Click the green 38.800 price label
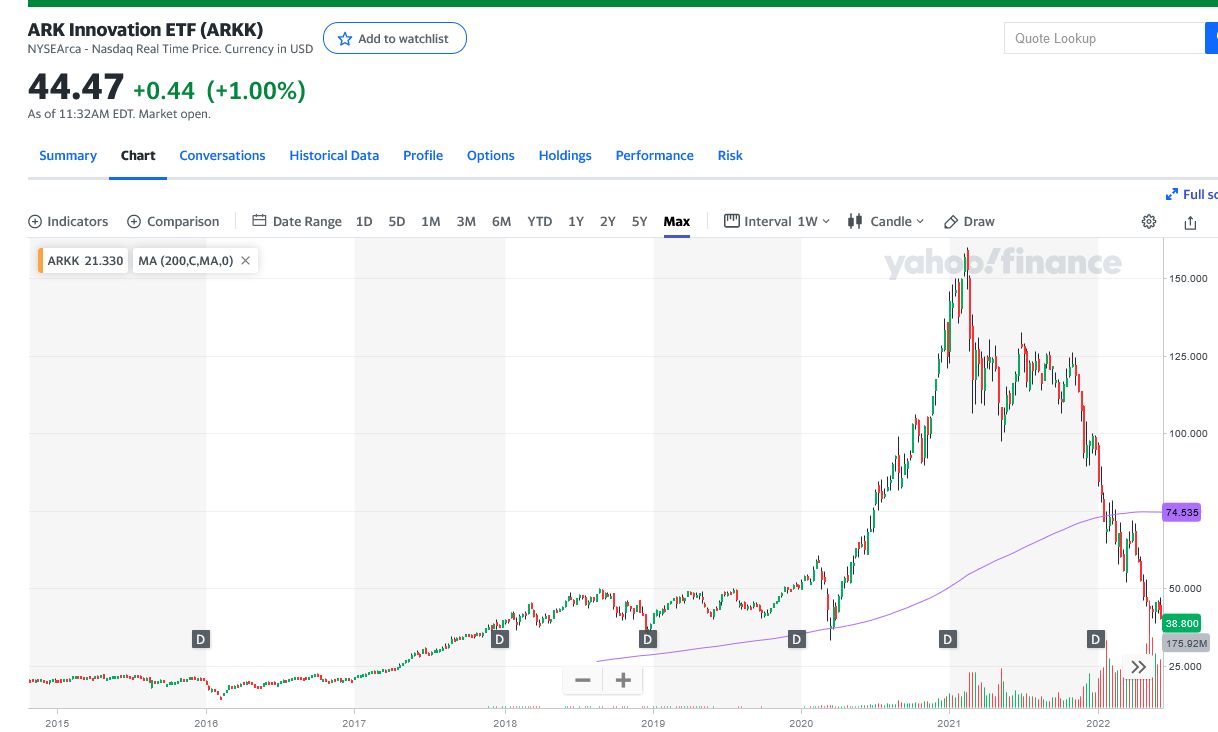The height and width of the screenshot is (732, 1218). point(1182,623)
